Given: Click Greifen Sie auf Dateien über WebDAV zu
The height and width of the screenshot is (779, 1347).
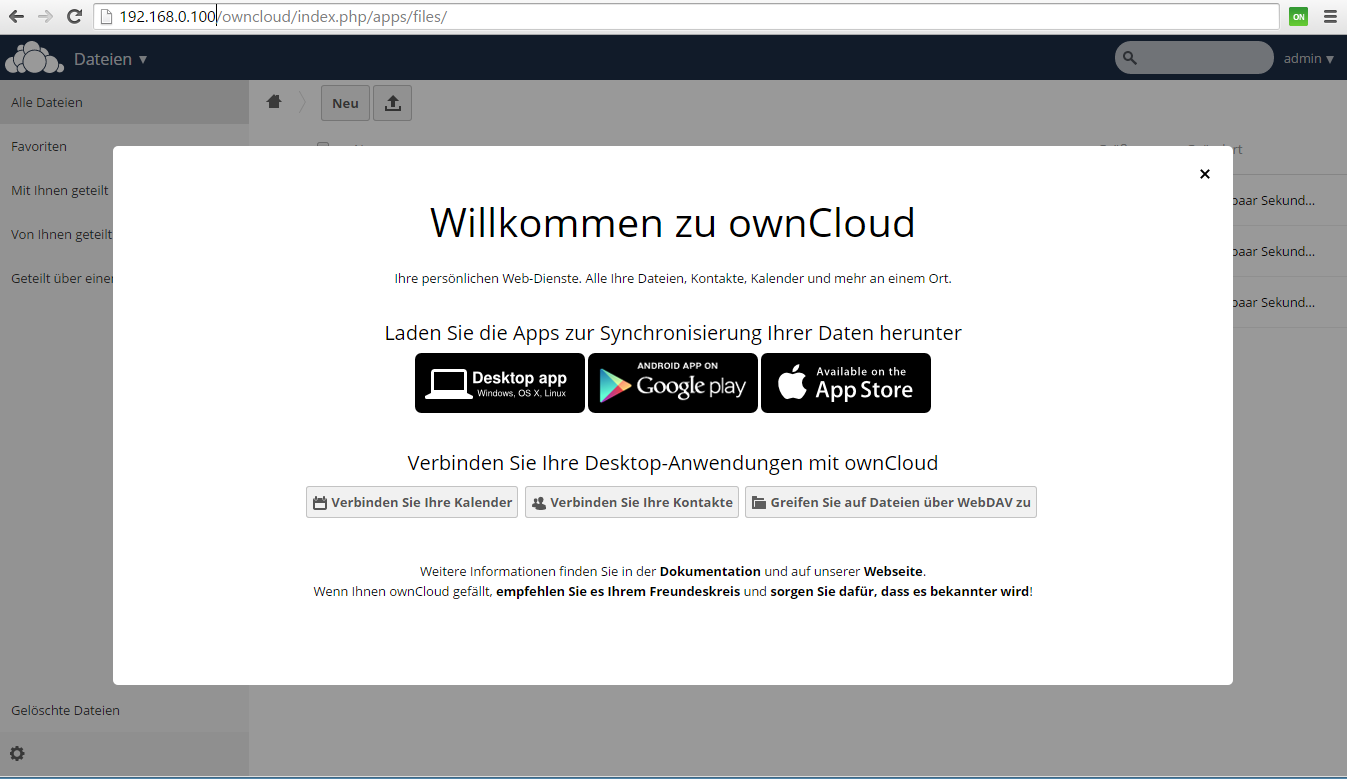Looking at the screenshot, I should 891,502.
